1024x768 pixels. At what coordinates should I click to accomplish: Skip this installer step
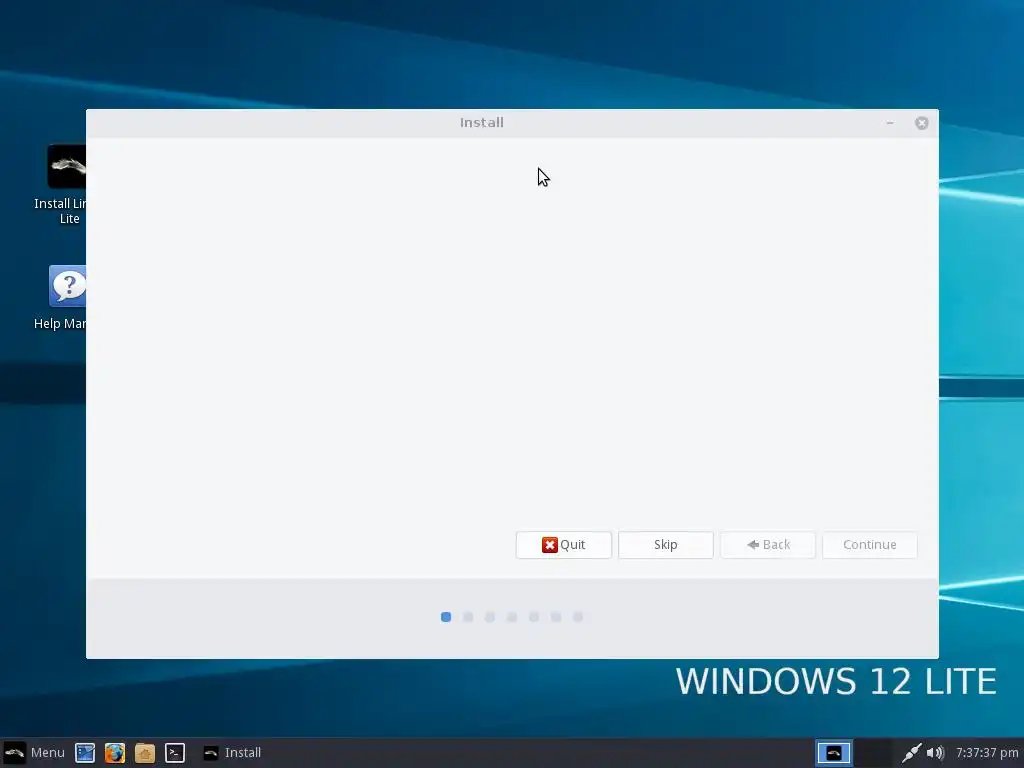[665, 545]
